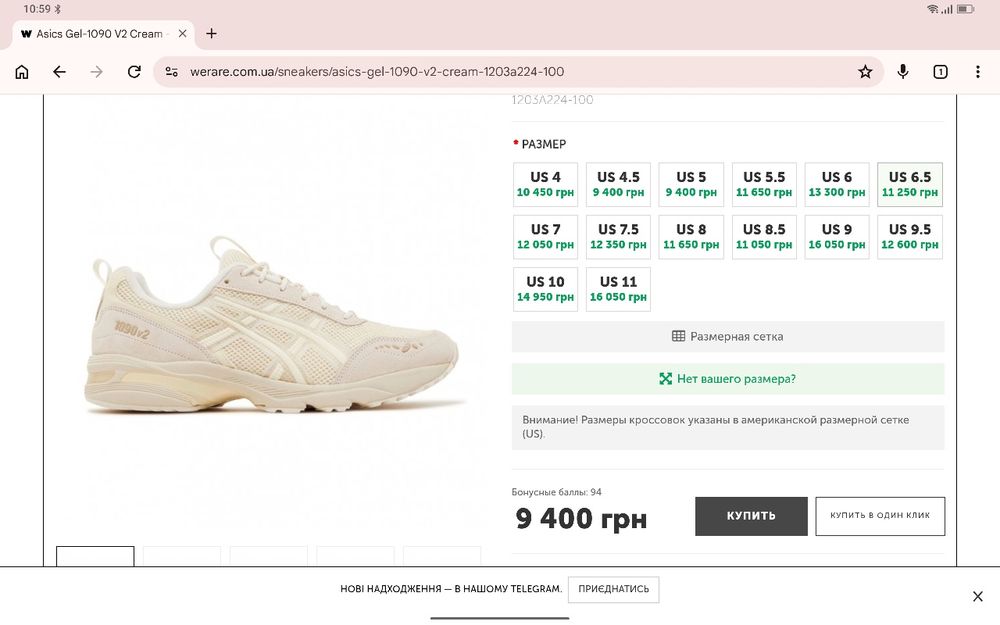Dismiss the Telegram banner with the X
1000x625 pixels.
pos(978,596)
